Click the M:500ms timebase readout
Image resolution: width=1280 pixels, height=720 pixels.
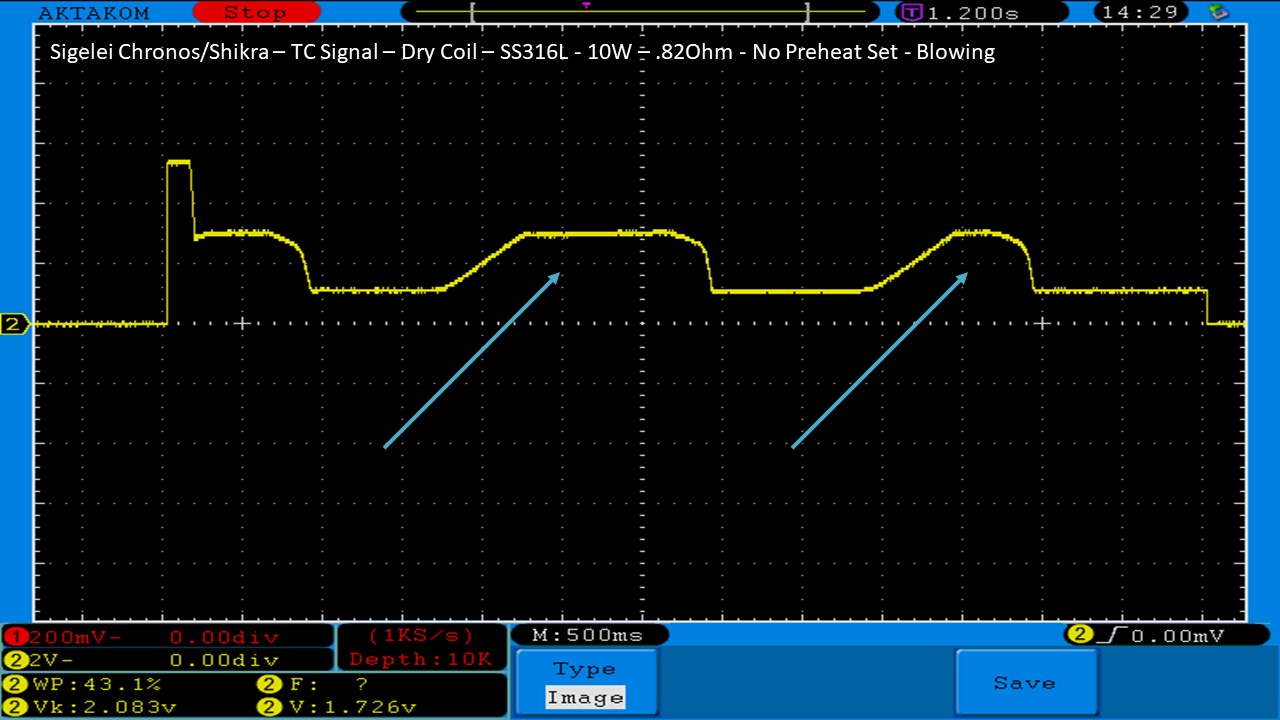[x=588, y=635]
